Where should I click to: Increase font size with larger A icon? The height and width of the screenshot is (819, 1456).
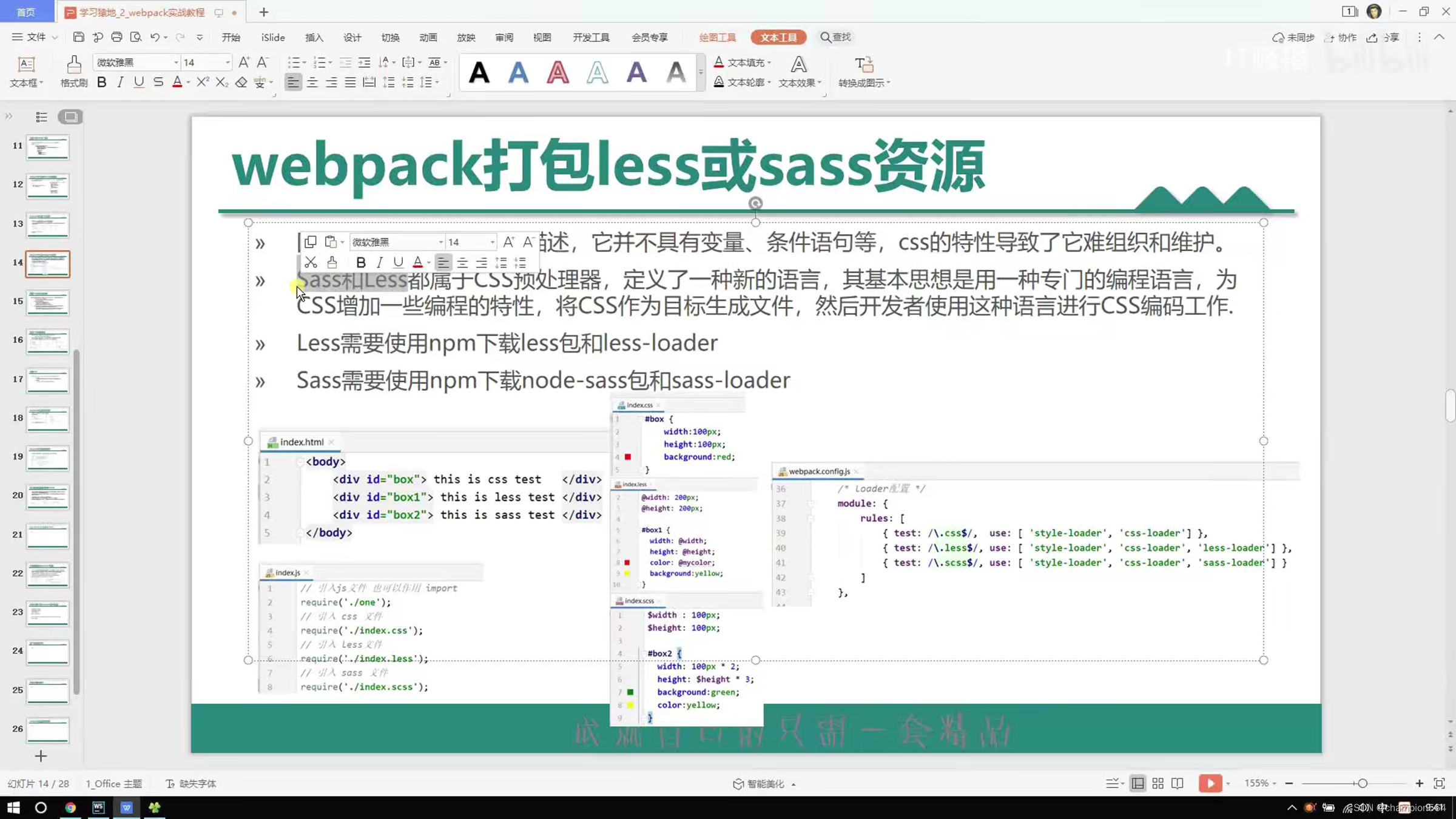[x=244, y=62]
